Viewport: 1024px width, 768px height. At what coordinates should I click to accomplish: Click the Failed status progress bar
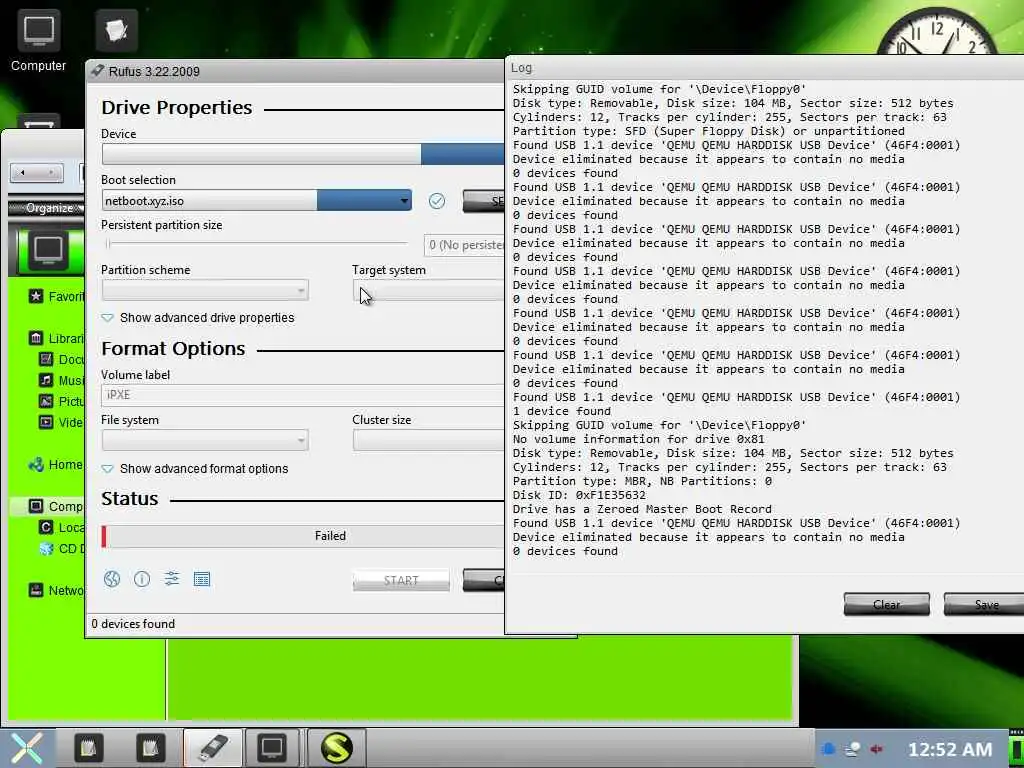click(302, 536)
